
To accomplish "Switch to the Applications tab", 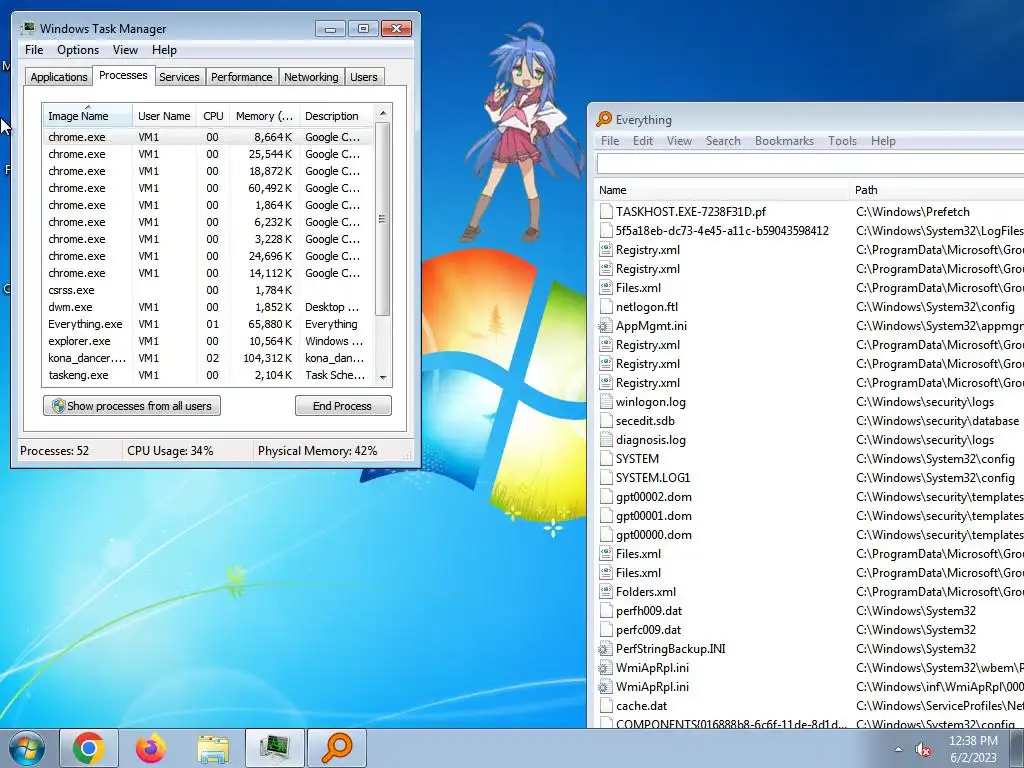I will [59, 77].
